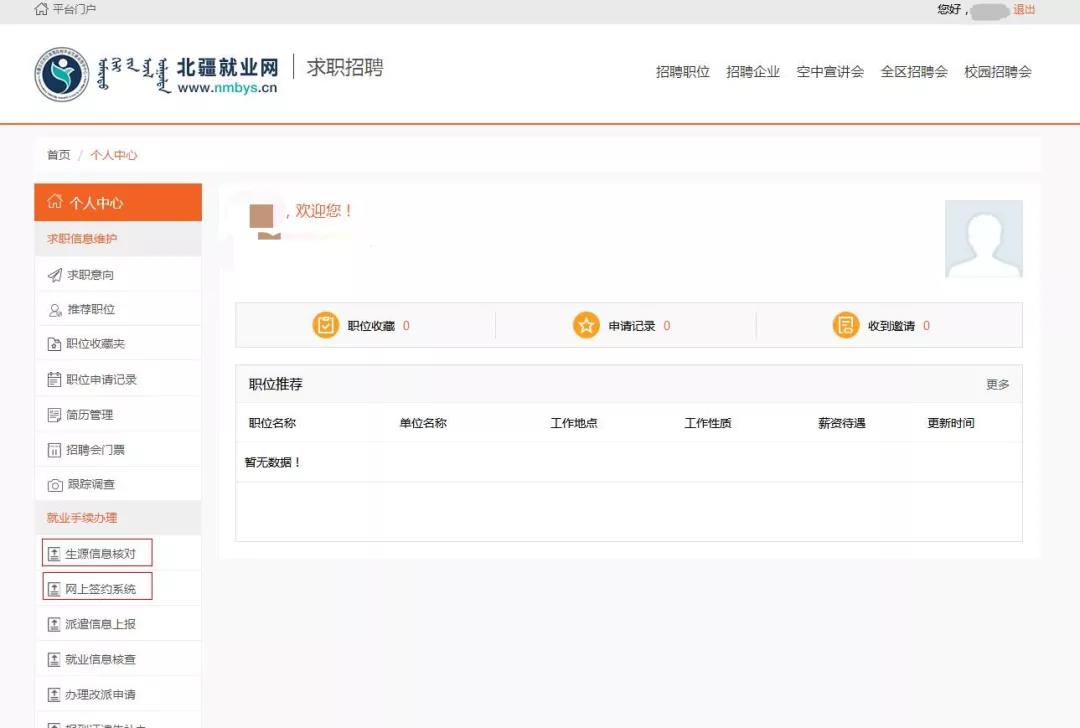Click 退出 to log out
Screen dimensions: 1080x728
1024,10
